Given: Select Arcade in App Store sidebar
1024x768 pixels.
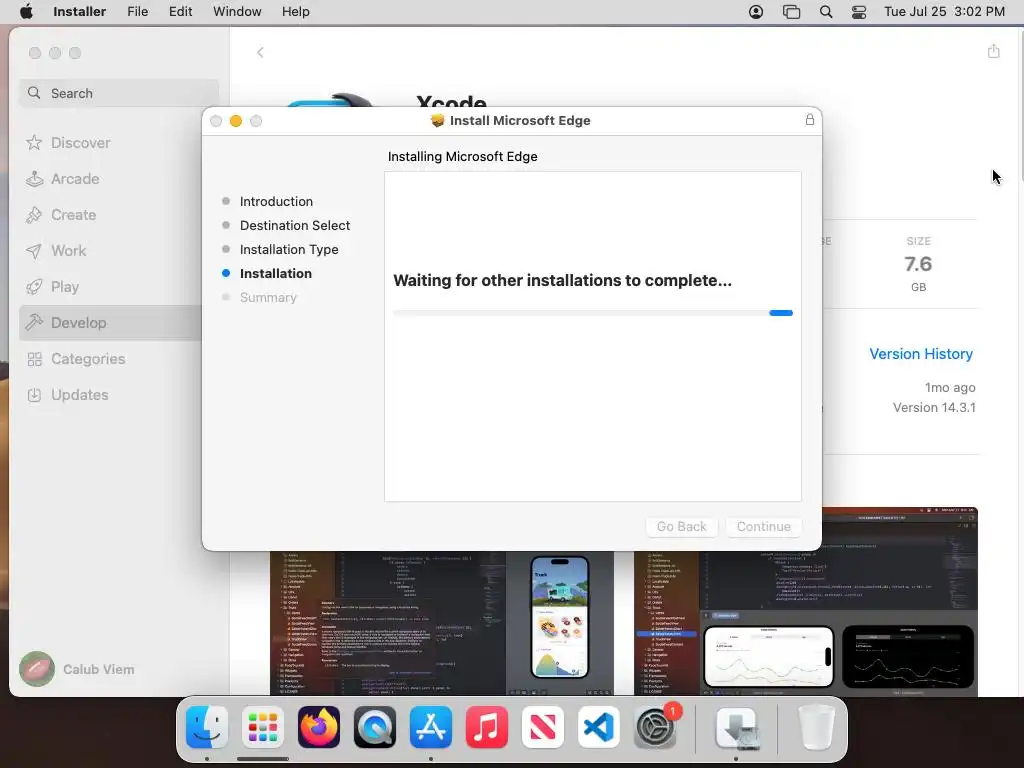Looking at the screenshot, I should (112, 179).
